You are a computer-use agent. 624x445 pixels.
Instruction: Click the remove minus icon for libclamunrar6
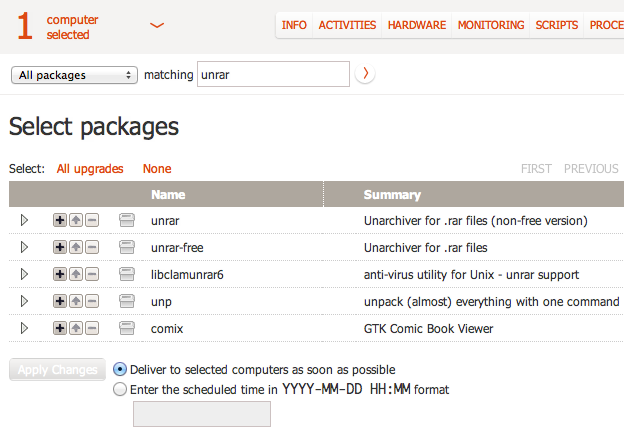click(x=92, y=274)
